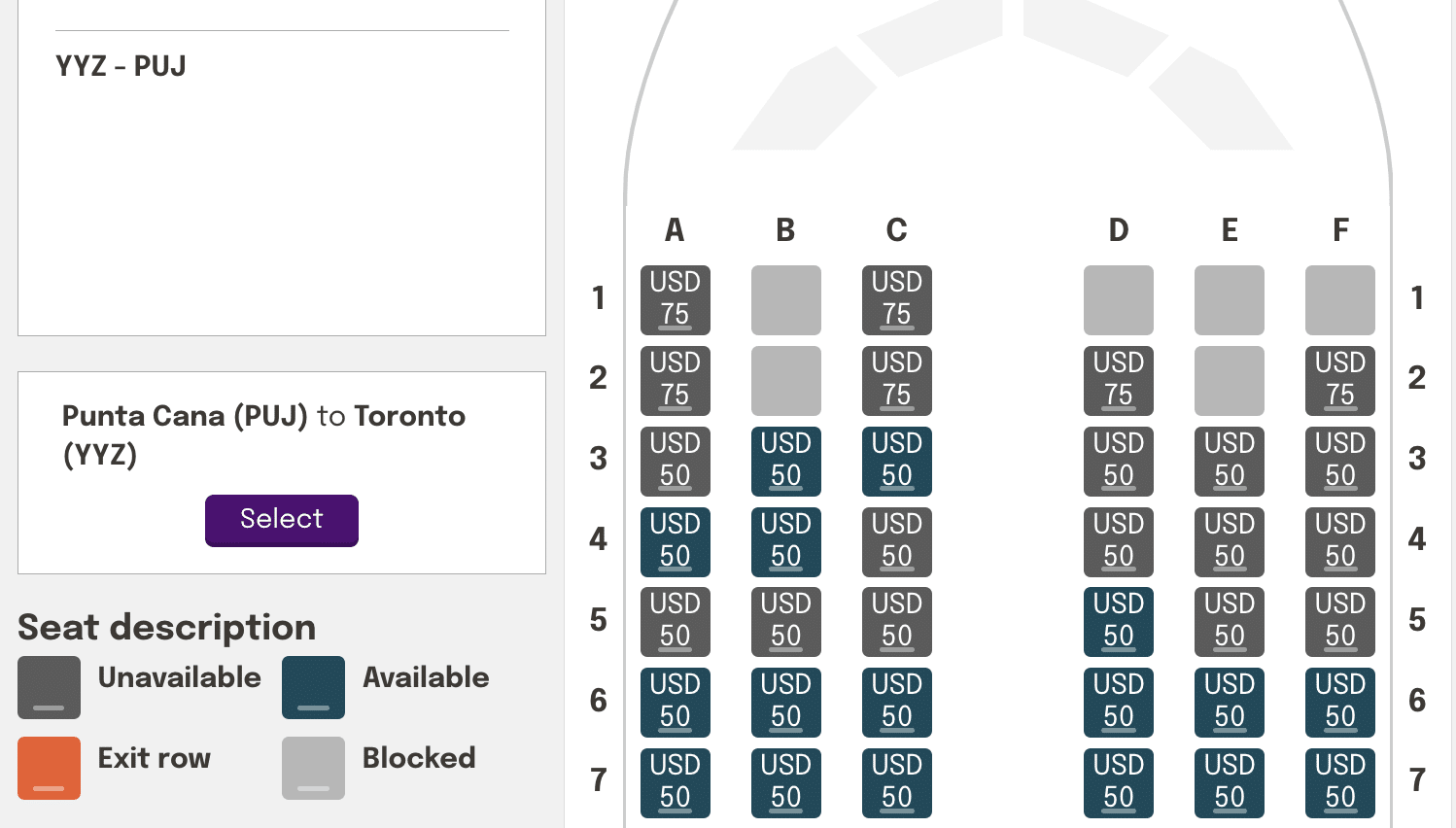Image resolution: width=1456 pixels, height=828 pixels.
Task: Pick seat 4A in row 4
Action: 675,541
